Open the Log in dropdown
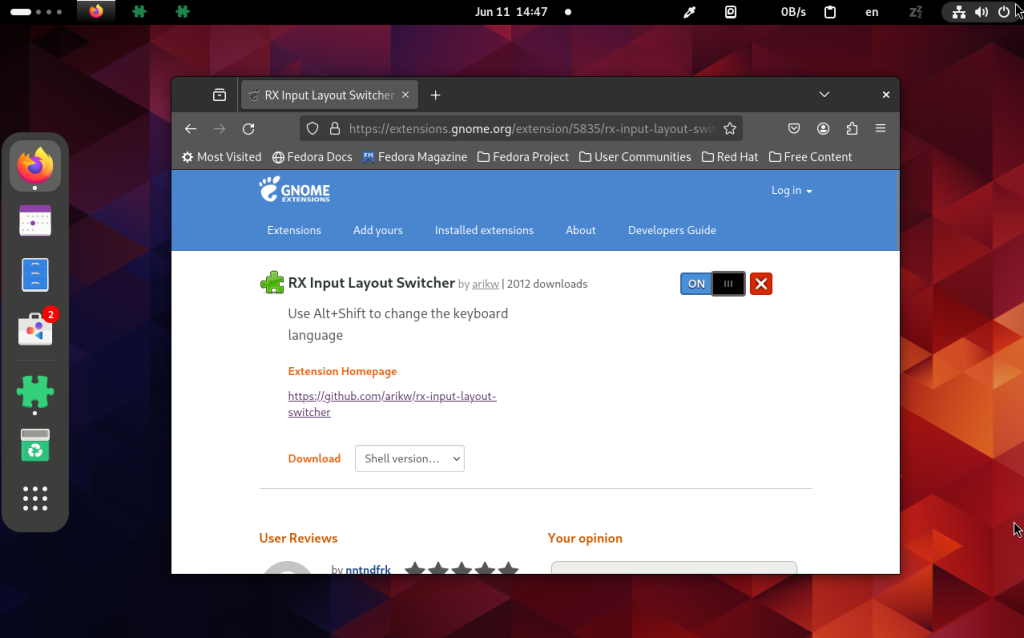This screenshot has height=638, width=1024. (792, 191)
